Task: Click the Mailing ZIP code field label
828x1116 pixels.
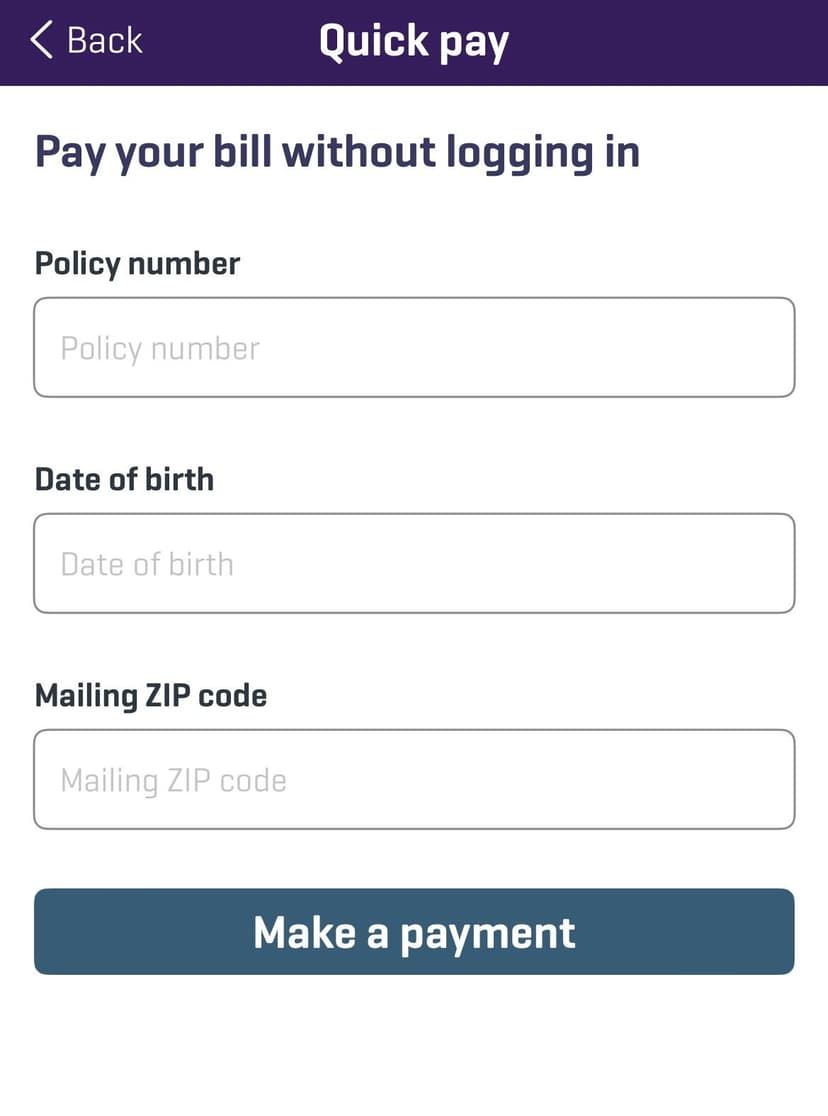Action: [151, 695]
